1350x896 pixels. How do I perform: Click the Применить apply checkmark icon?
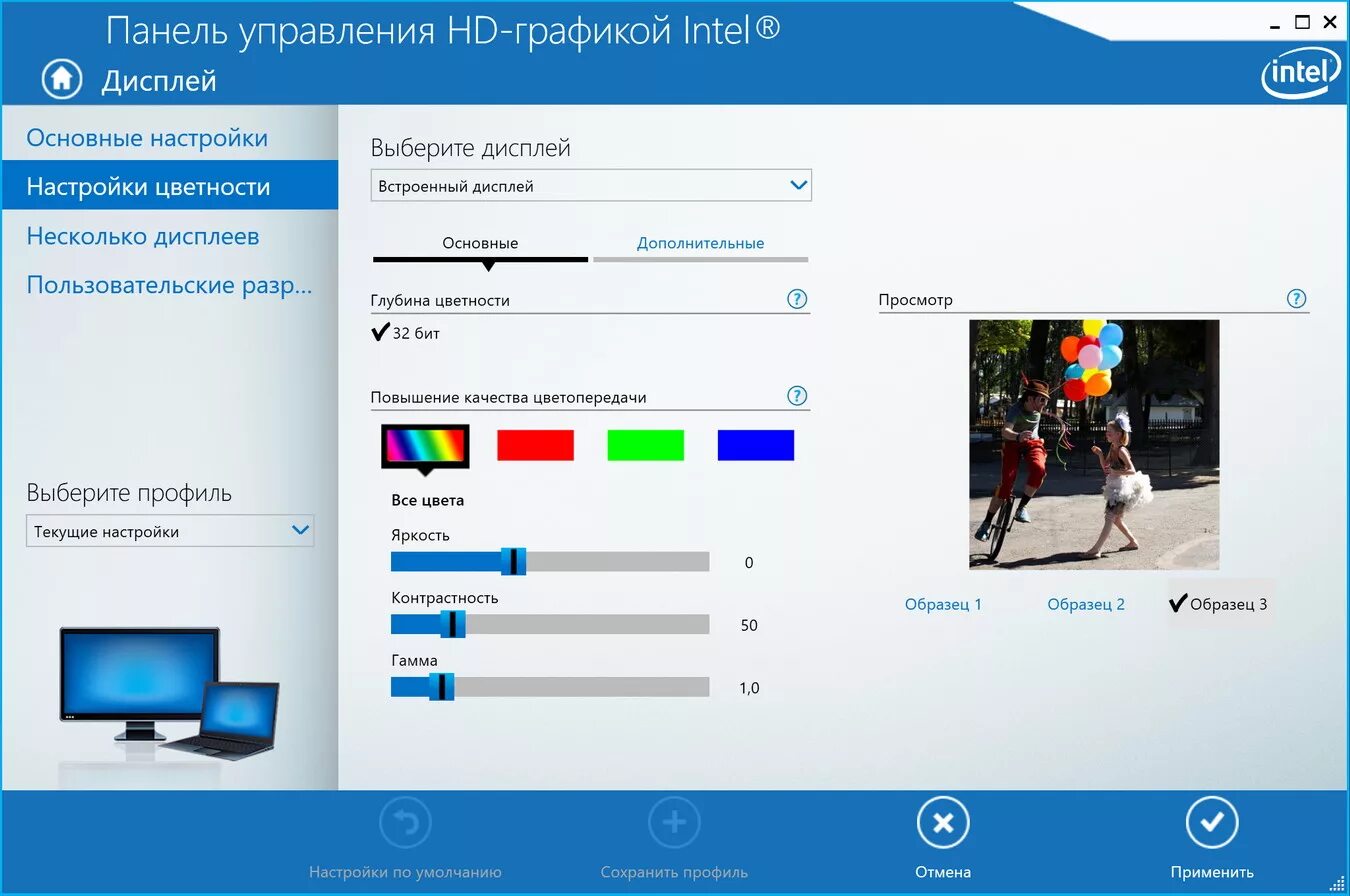click(1212, 823)
